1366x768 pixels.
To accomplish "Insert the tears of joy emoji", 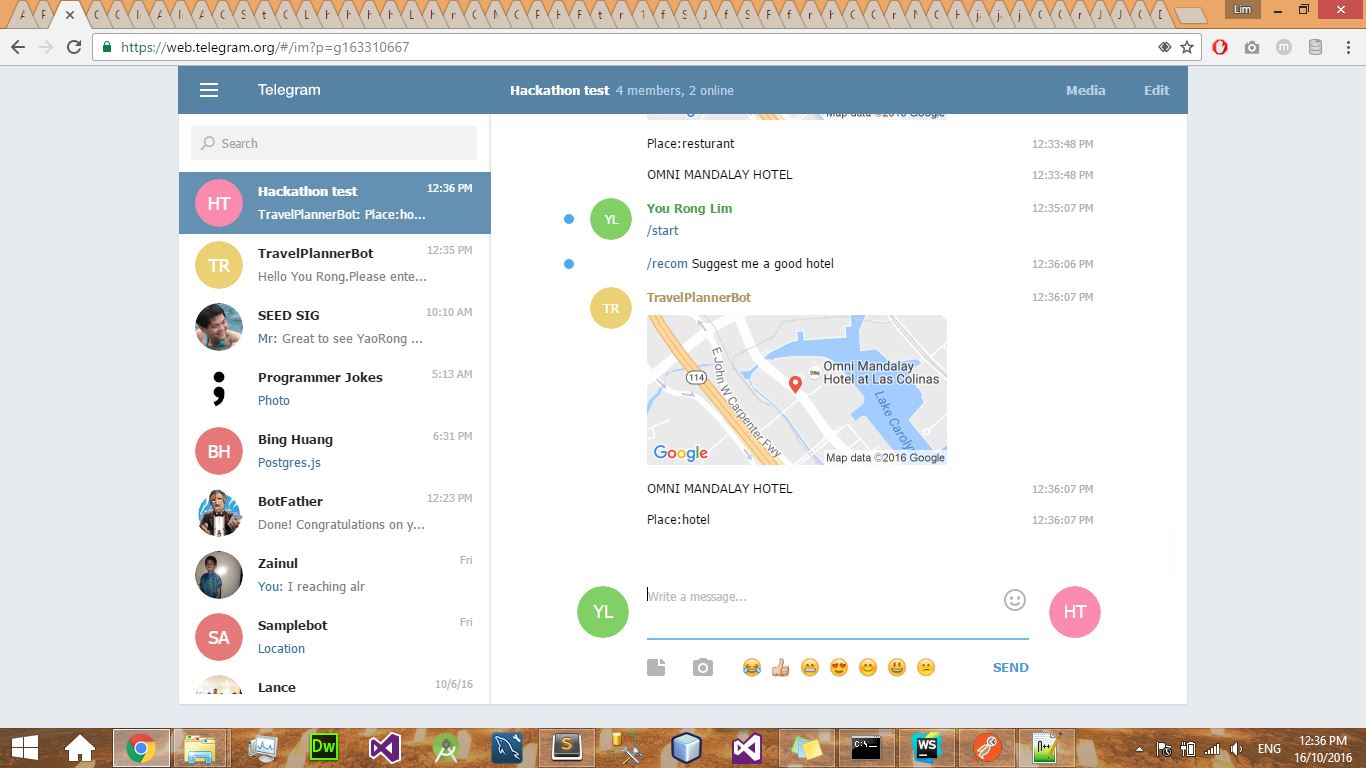I will click(x=752, y=667).
